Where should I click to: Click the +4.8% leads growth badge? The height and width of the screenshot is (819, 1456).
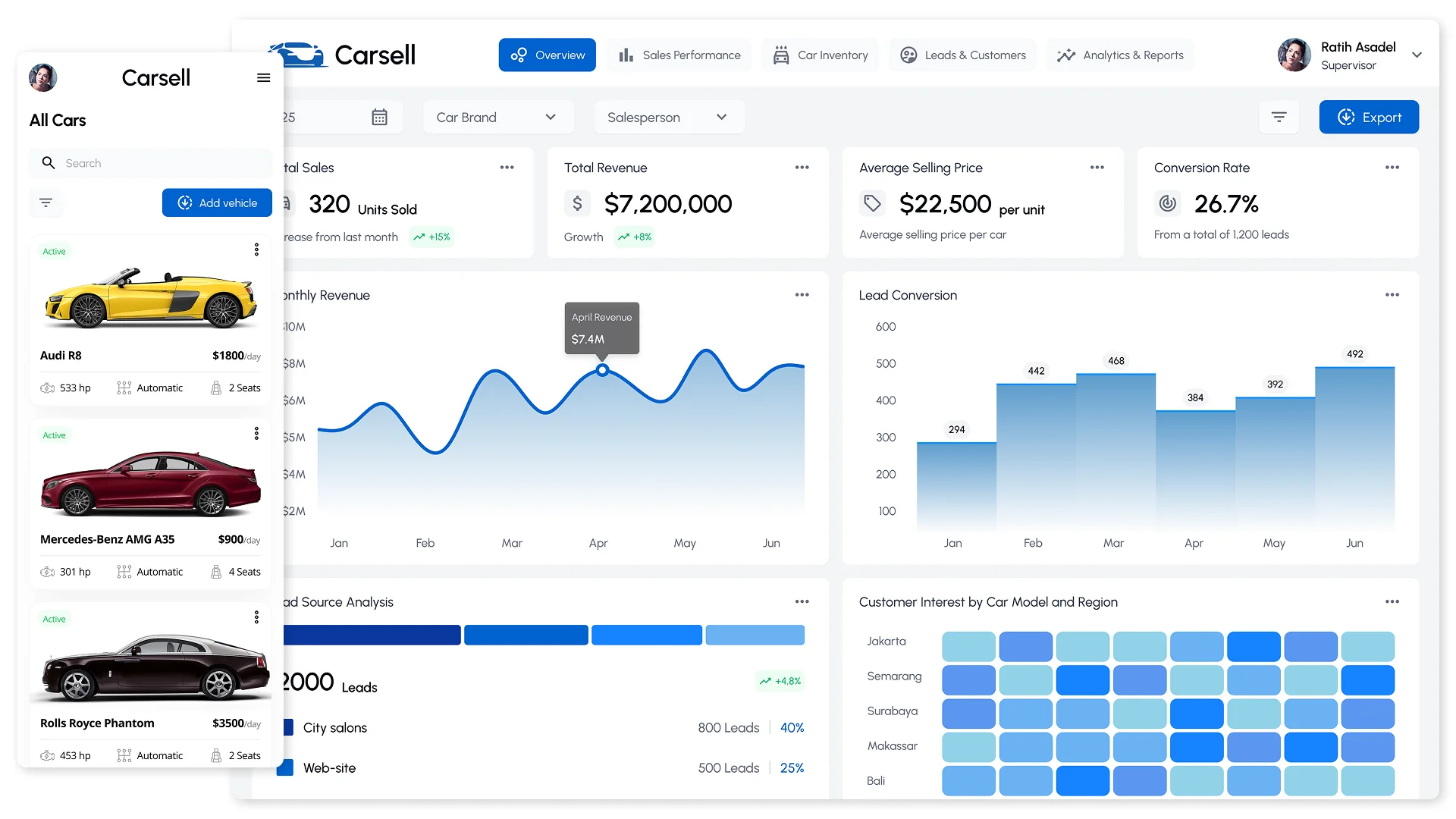coord(780,681)
